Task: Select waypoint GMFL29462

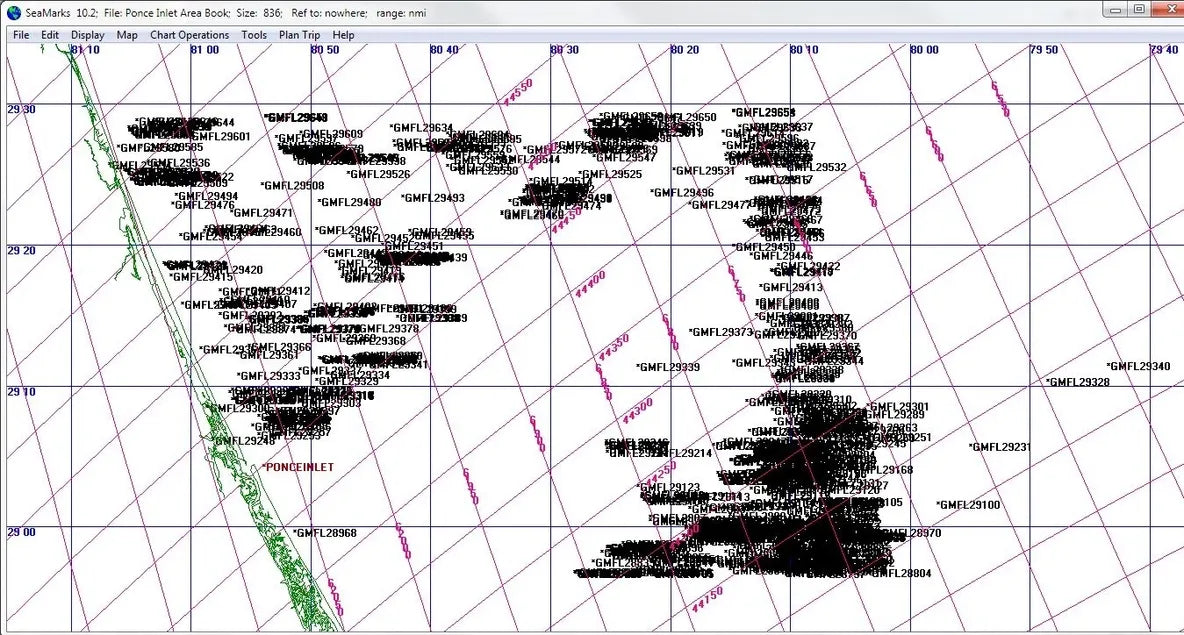Action: pyautogui.click(x=347, y=230)
